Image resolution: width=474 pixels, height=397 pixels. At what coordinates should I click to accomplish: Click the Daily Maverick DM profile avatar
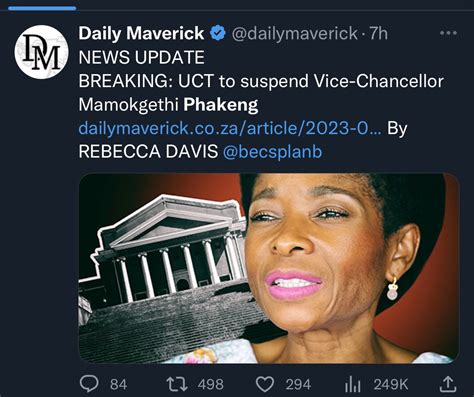coord(41,52)
